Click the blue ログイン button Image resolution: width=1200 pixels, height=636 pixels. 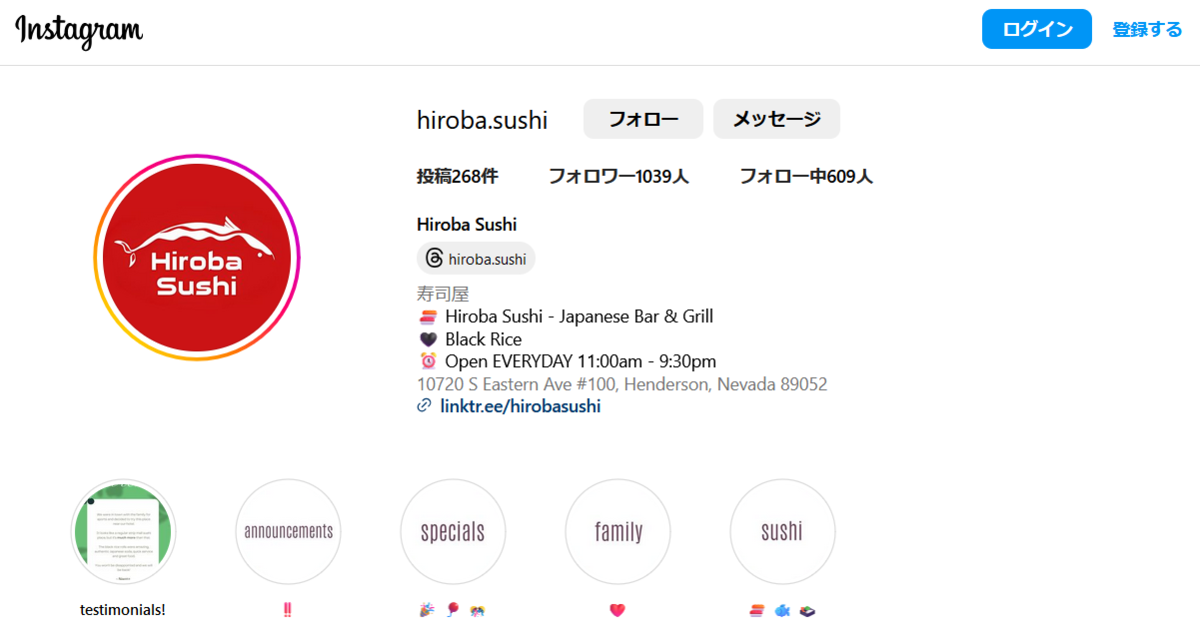(x=1037, y=29)
